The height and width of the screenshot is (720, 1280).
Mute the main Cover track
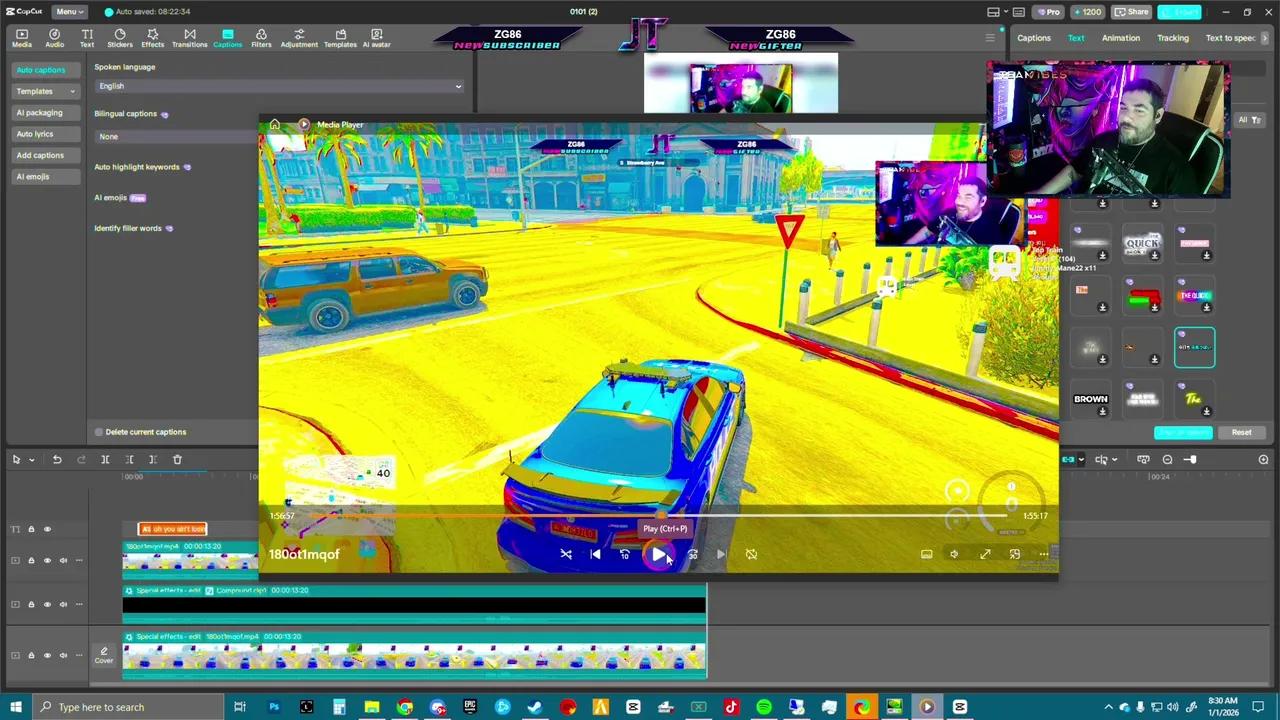[x=63, y=655]
